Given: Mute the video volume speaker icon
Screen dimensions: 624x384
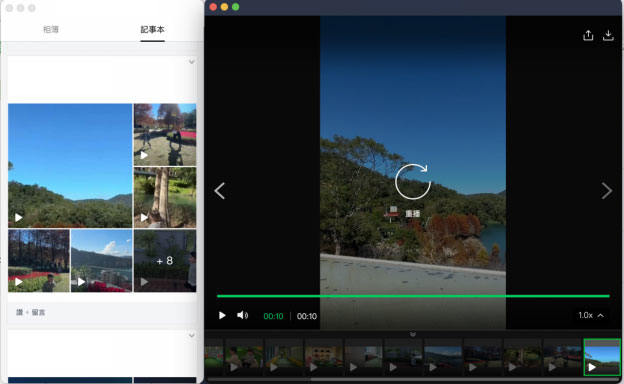Looking at the screenshot, I should click(242, 316).
